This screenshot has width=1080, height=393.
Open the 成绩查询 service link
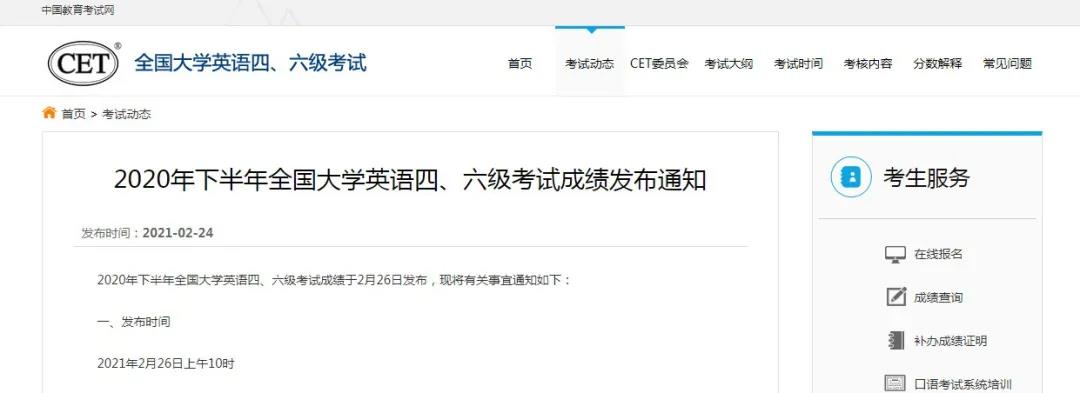[938, 297]
